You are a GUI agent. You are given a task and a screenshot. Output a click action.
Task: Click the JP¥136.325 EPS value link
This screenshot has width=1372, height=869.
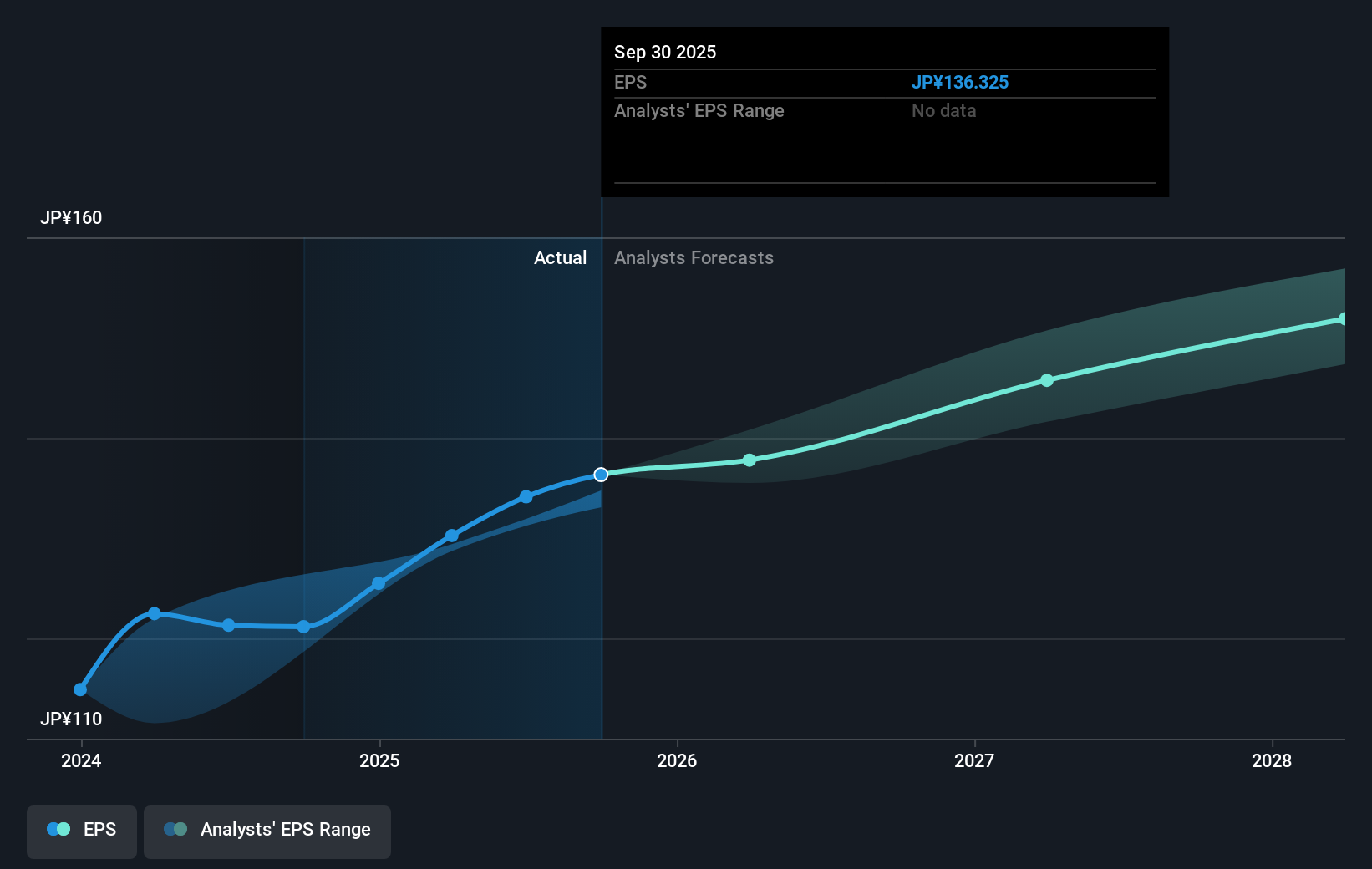[960, 82]
